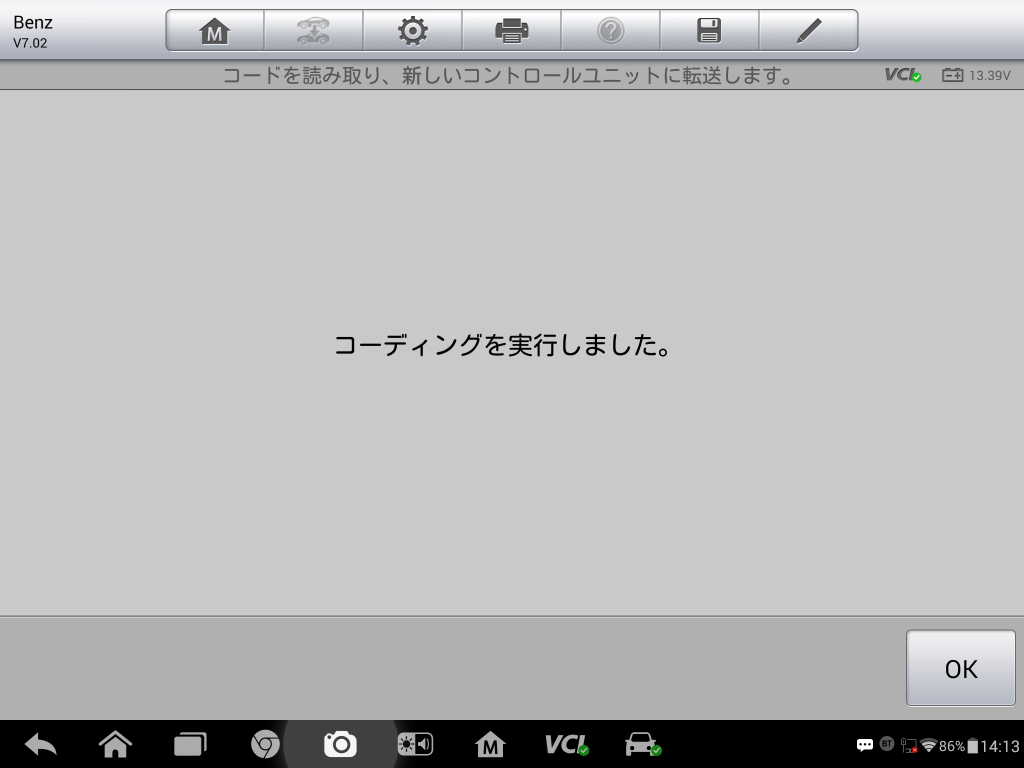Open the message notification in status tray
The image size is (1024, 768).
[x=865, y=745]
